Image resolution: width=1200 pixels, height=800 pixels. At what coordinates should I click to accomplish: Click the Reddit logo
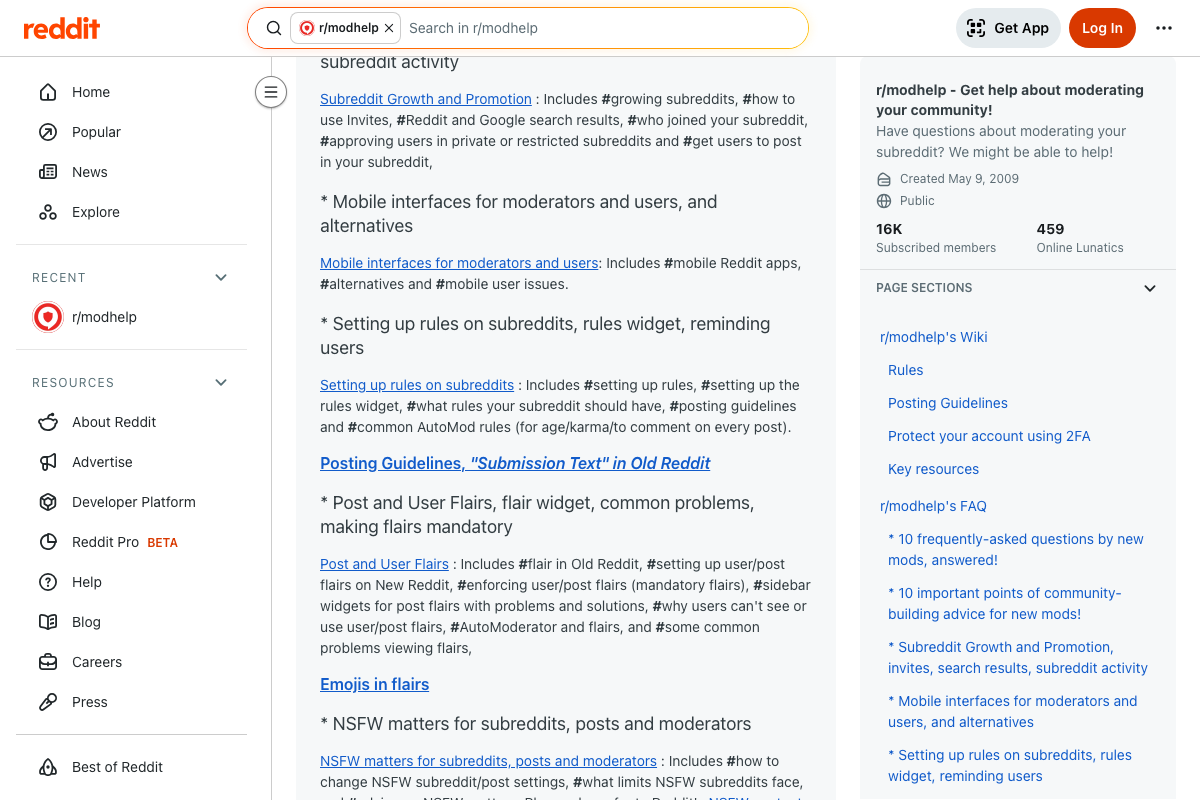[62, 28]
